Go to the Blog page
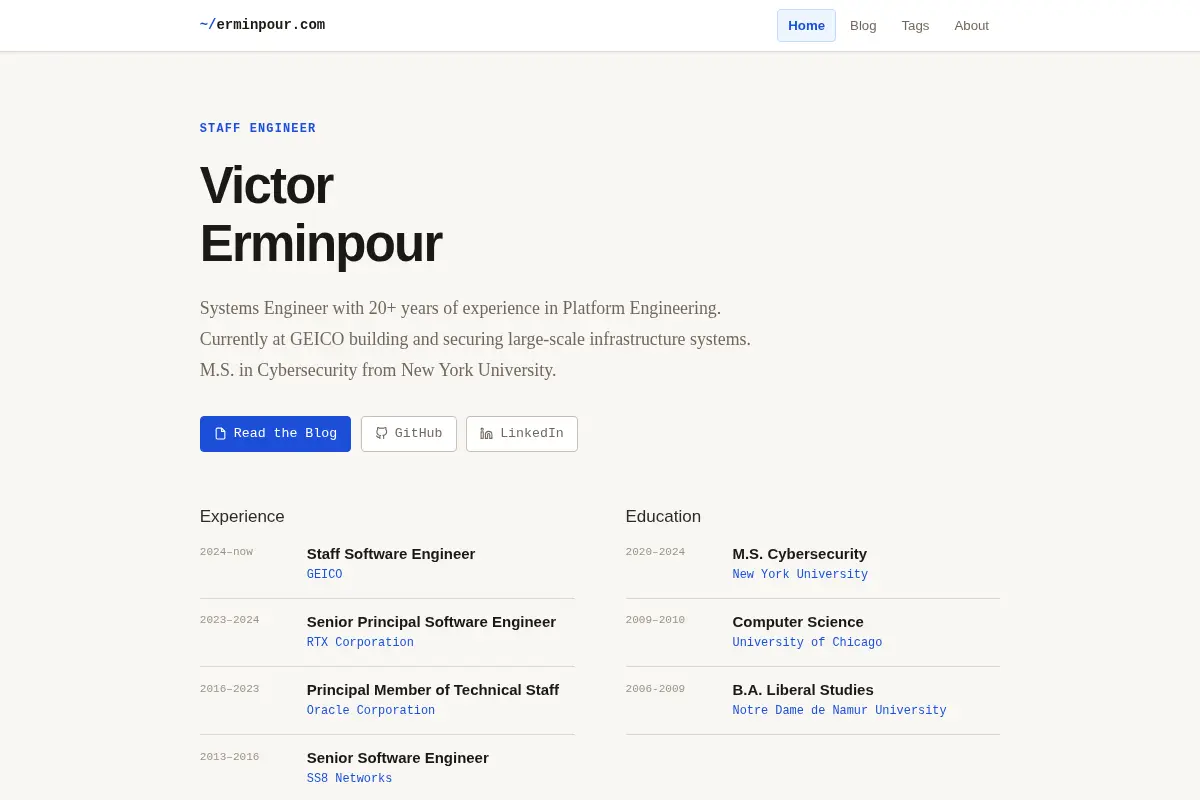The height and width of the screenshot is (800, 1200). click(863, 26)
